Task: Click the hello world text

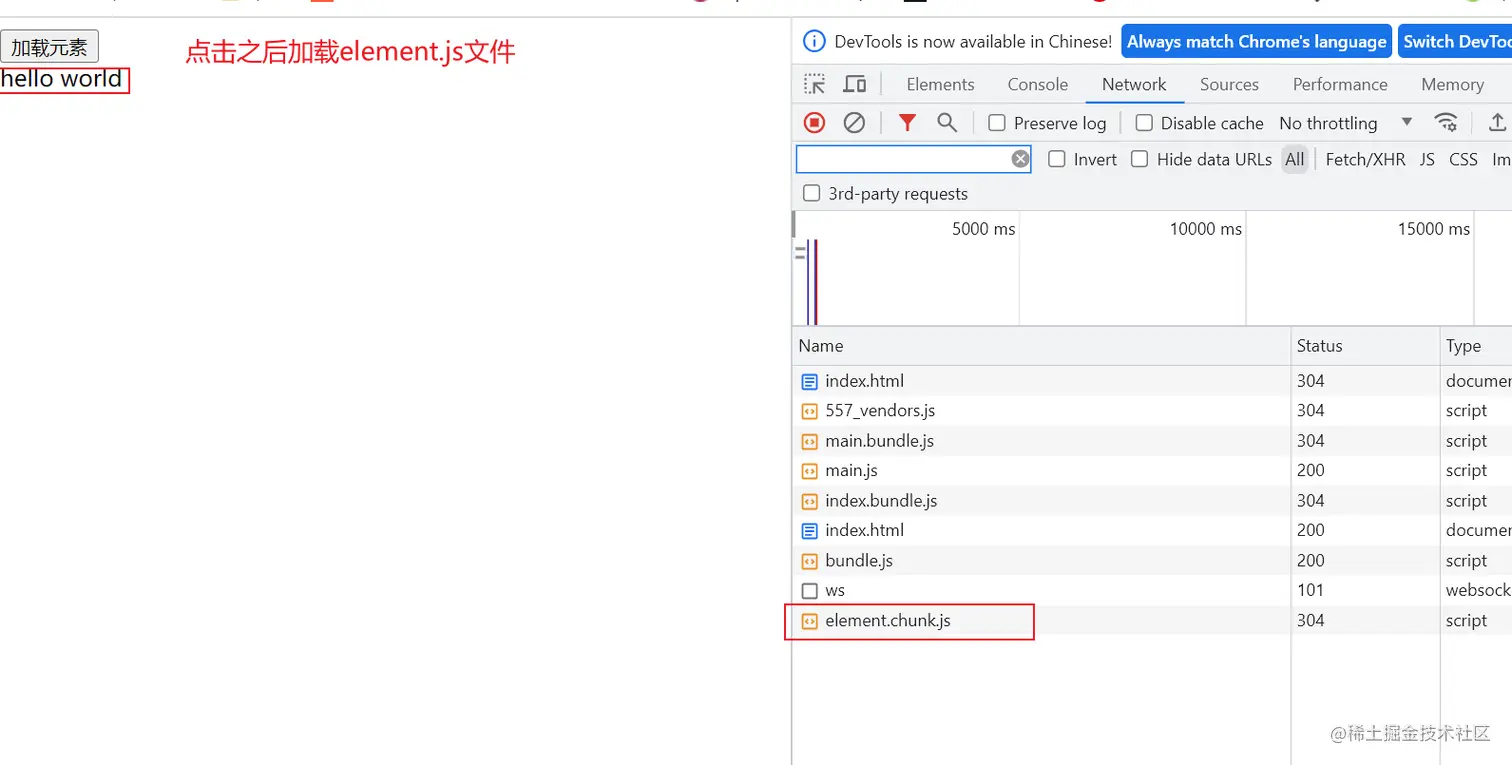Action: [x=62, y=79]
